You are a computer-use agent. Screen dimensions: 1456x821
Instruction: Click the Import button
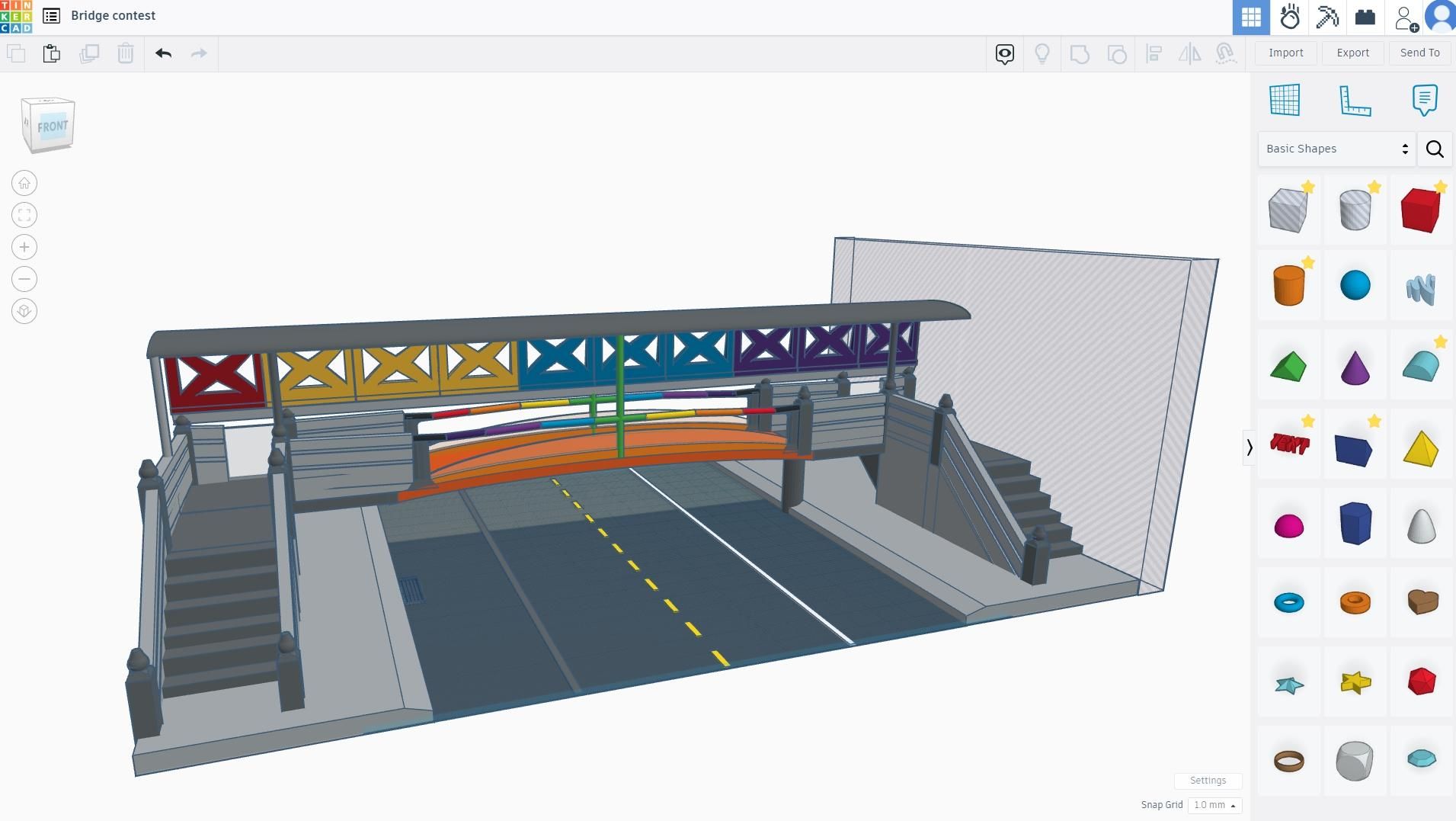1285,53
